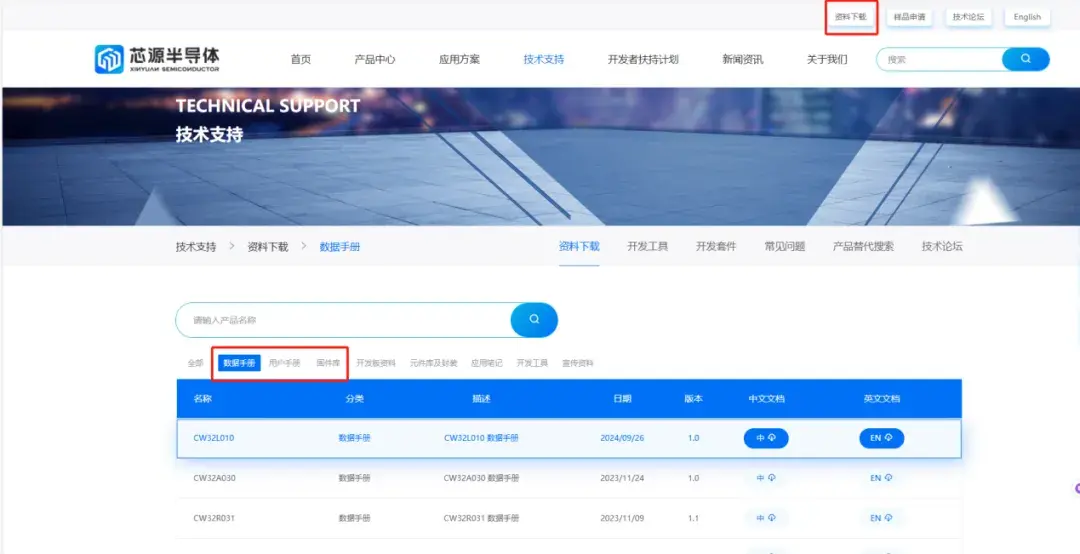The height and width of the screenshot is (554, 1080).
Task: Click the product-name search magnifier button
Action: click(534, 320)
